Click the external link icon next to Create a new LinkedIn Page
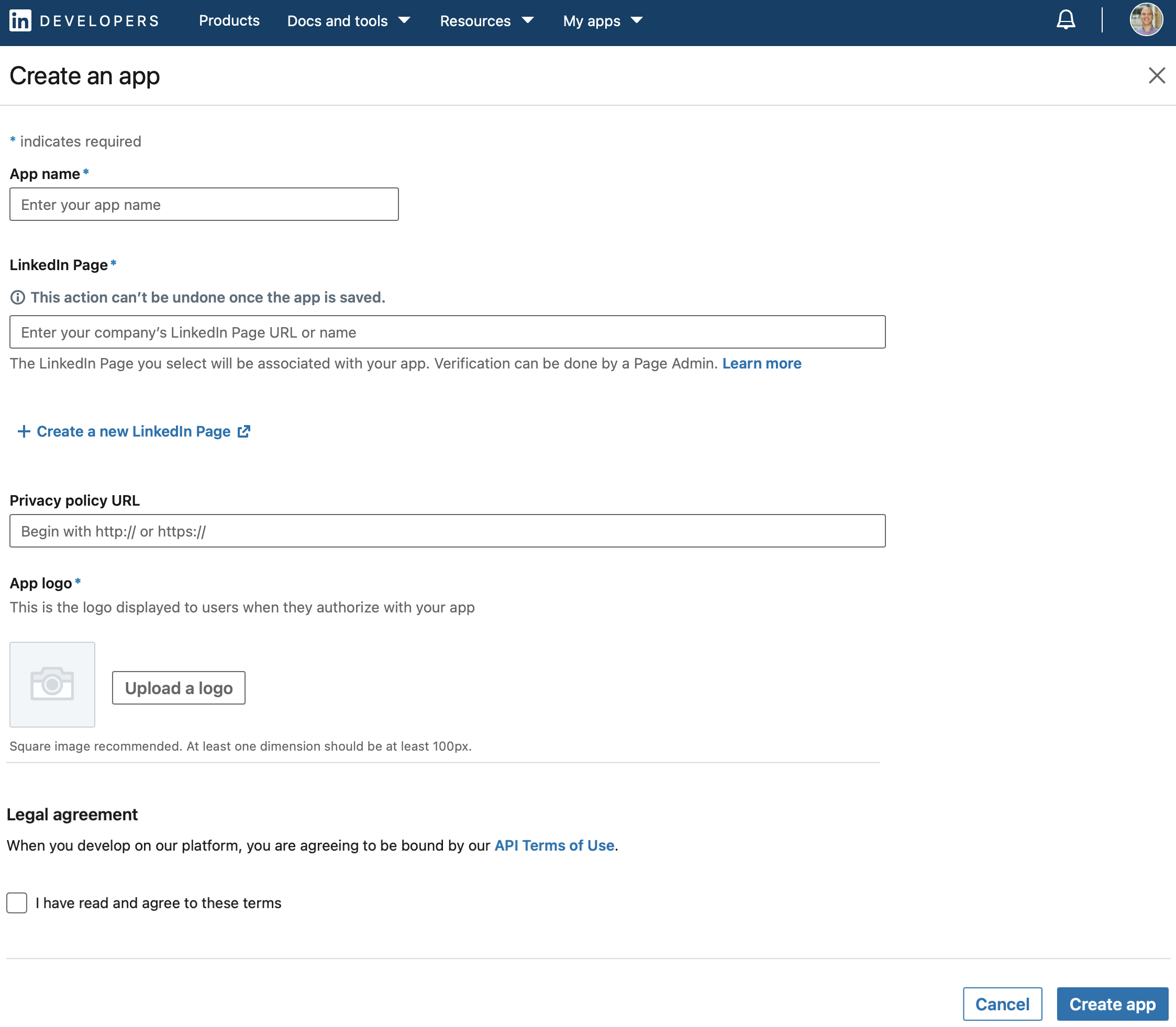 click(x=243, y=431)
